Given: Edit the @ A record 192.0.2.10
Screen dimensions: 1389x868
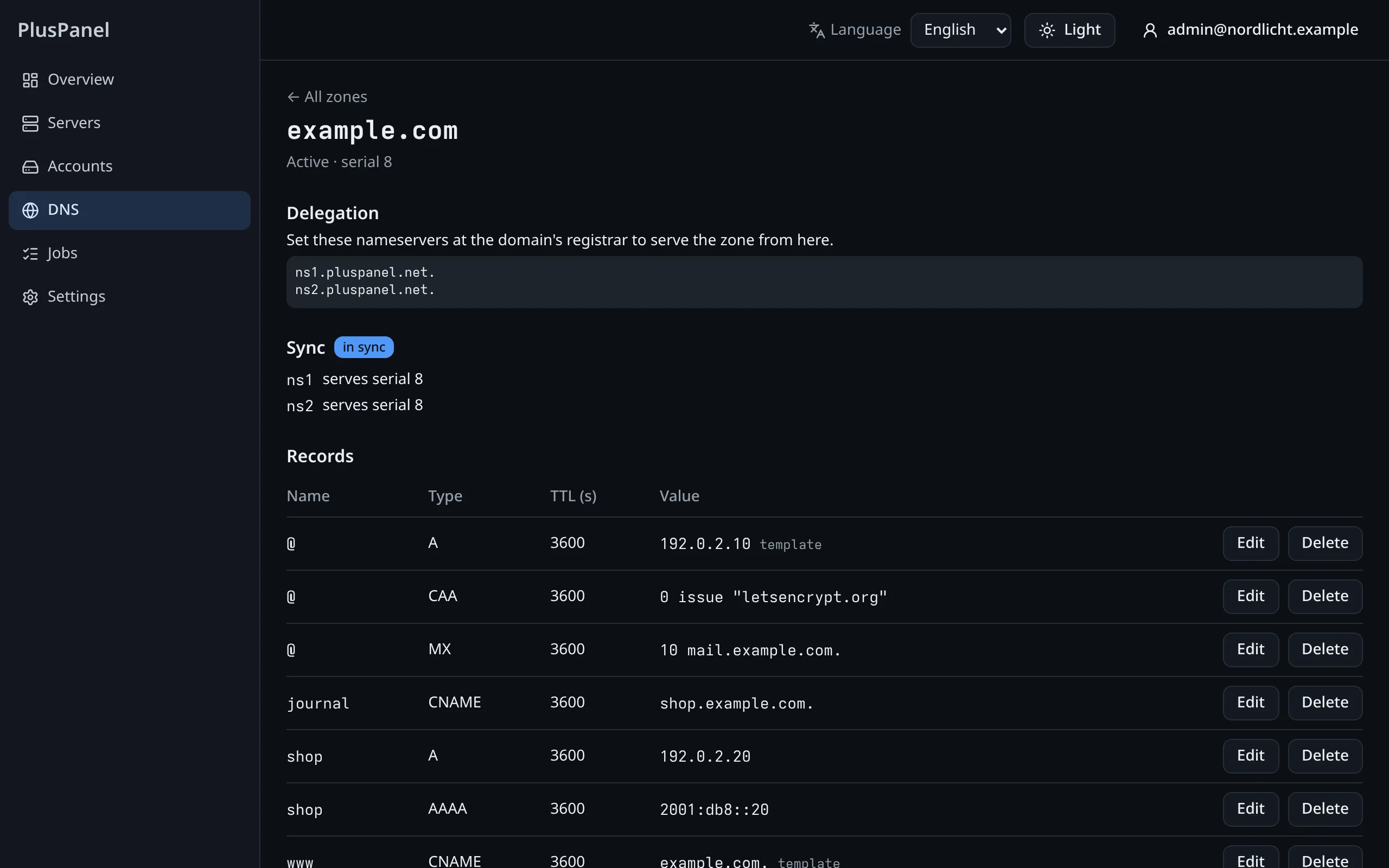Looking at the screenshot, I should point(1250,543).
